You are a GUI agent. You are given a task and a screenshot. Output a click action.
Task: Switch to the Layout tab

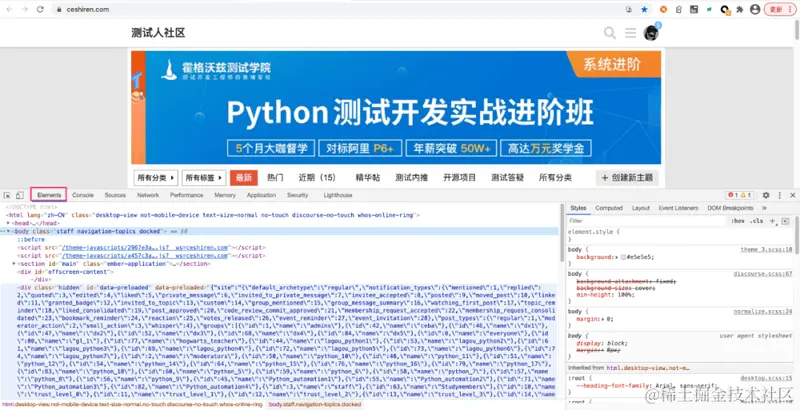(x=641, y=208)
